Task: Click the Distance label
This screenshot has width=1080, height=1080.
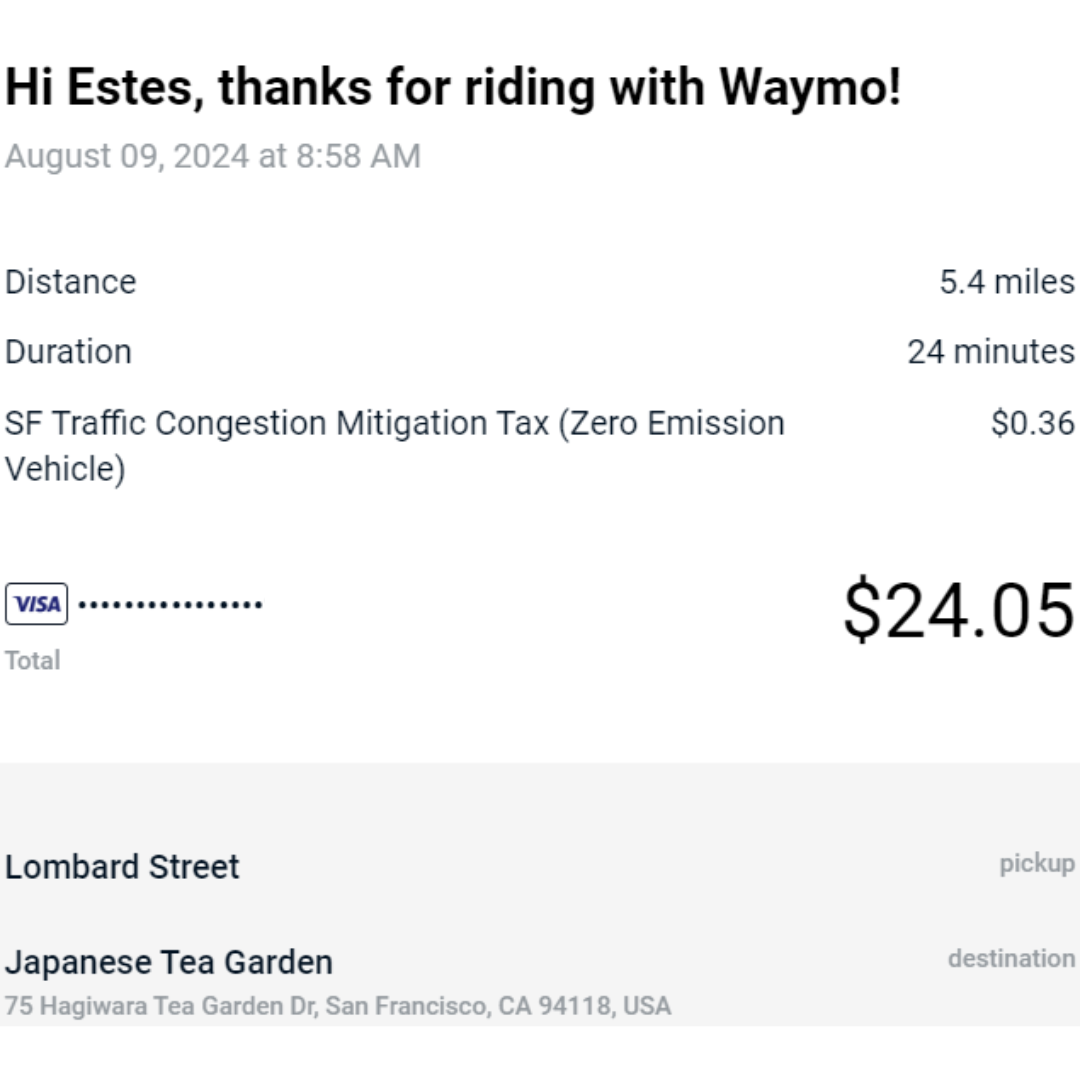Action: 70,282
